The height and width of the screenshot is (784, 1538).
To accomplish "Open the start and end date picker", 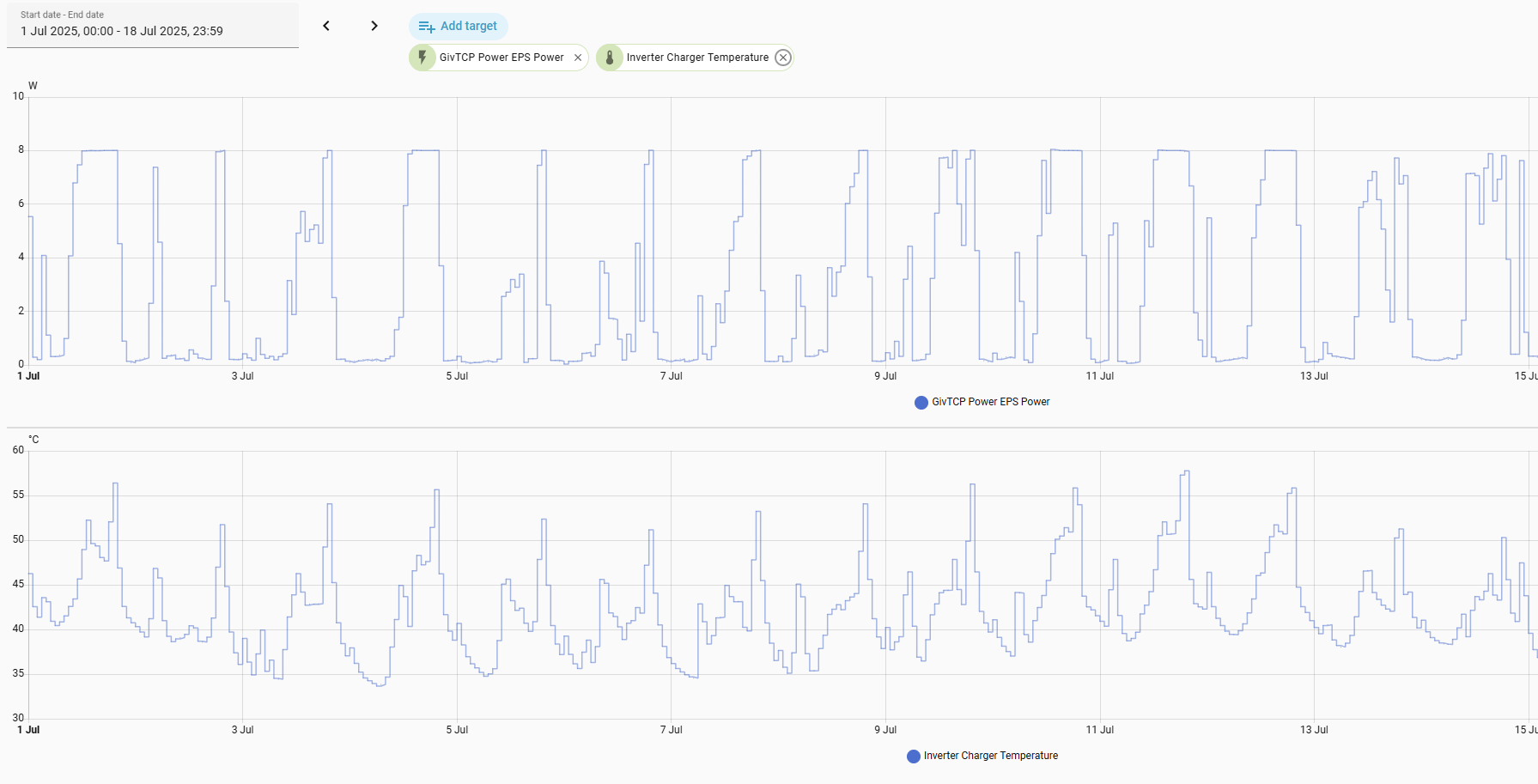I will coord(153,24).
